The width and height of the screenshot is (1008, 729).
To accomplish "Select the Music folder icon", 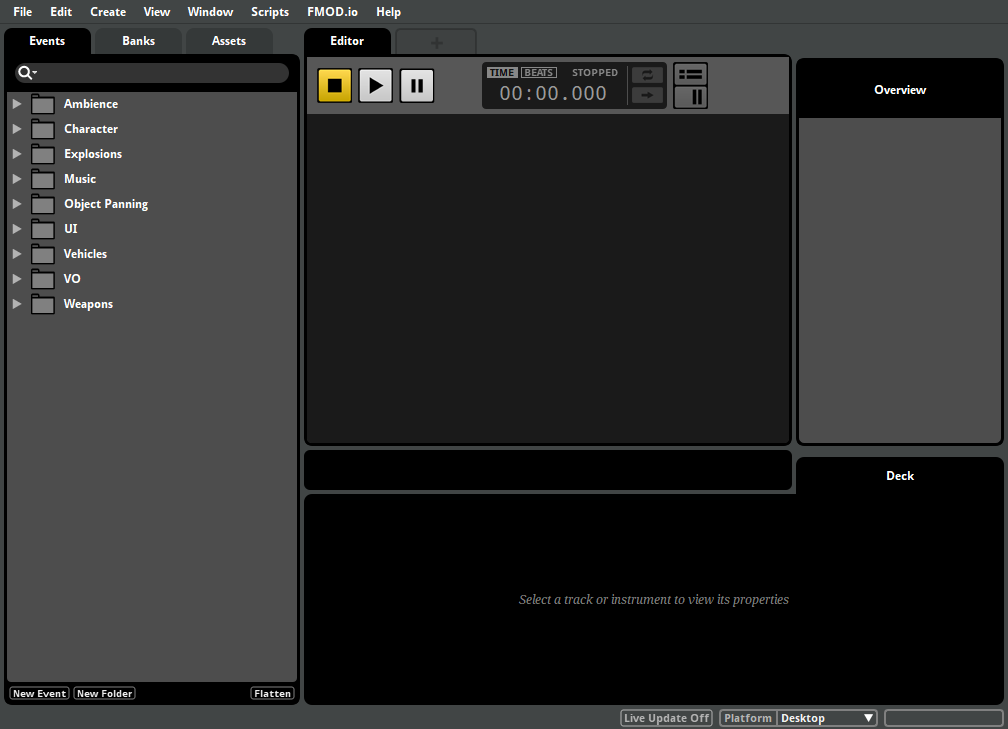I will pyautogui.click(x=43, y=179).
